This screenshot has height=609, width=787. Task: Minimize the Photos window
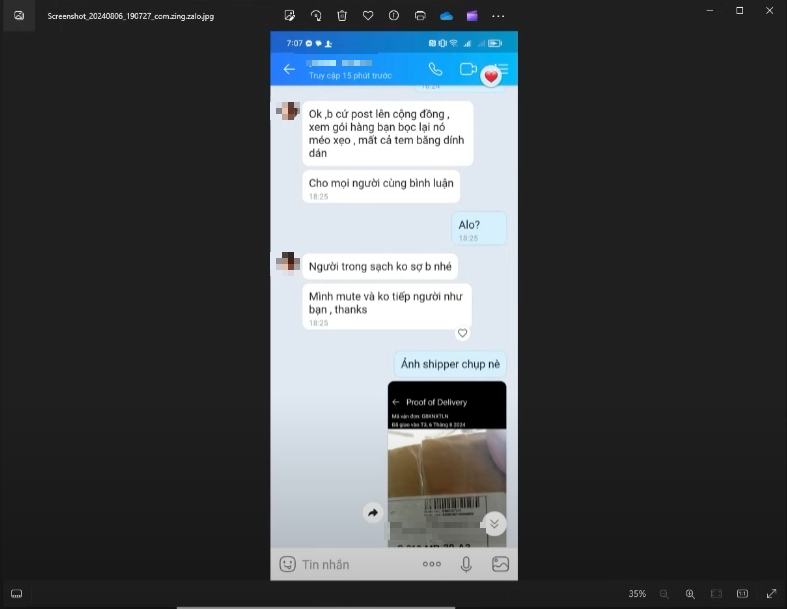[x=705, y=10]
